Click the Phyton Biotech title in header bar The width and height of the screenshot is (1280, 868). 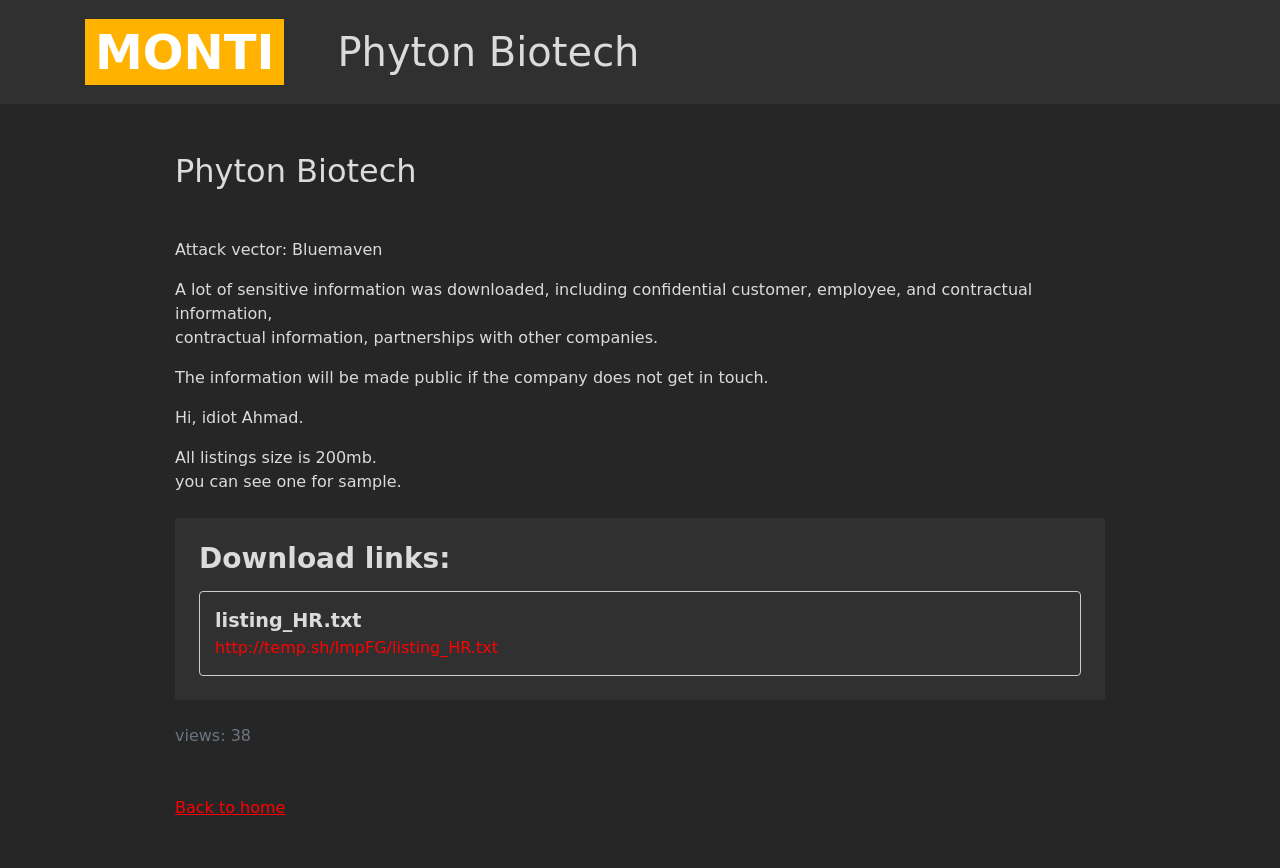click(x=488, y=52)
